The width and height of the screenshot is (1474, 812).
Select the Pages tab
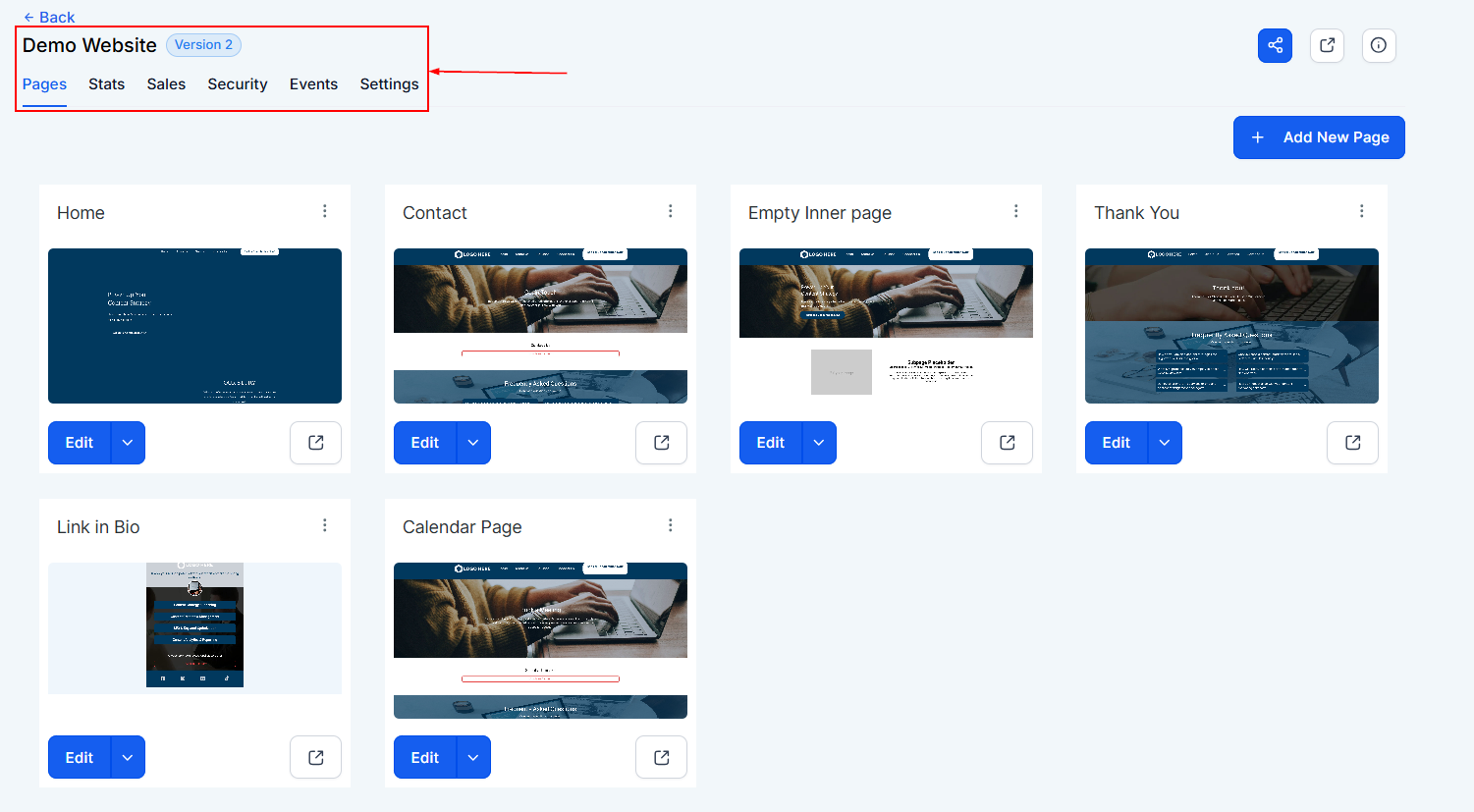44,84
